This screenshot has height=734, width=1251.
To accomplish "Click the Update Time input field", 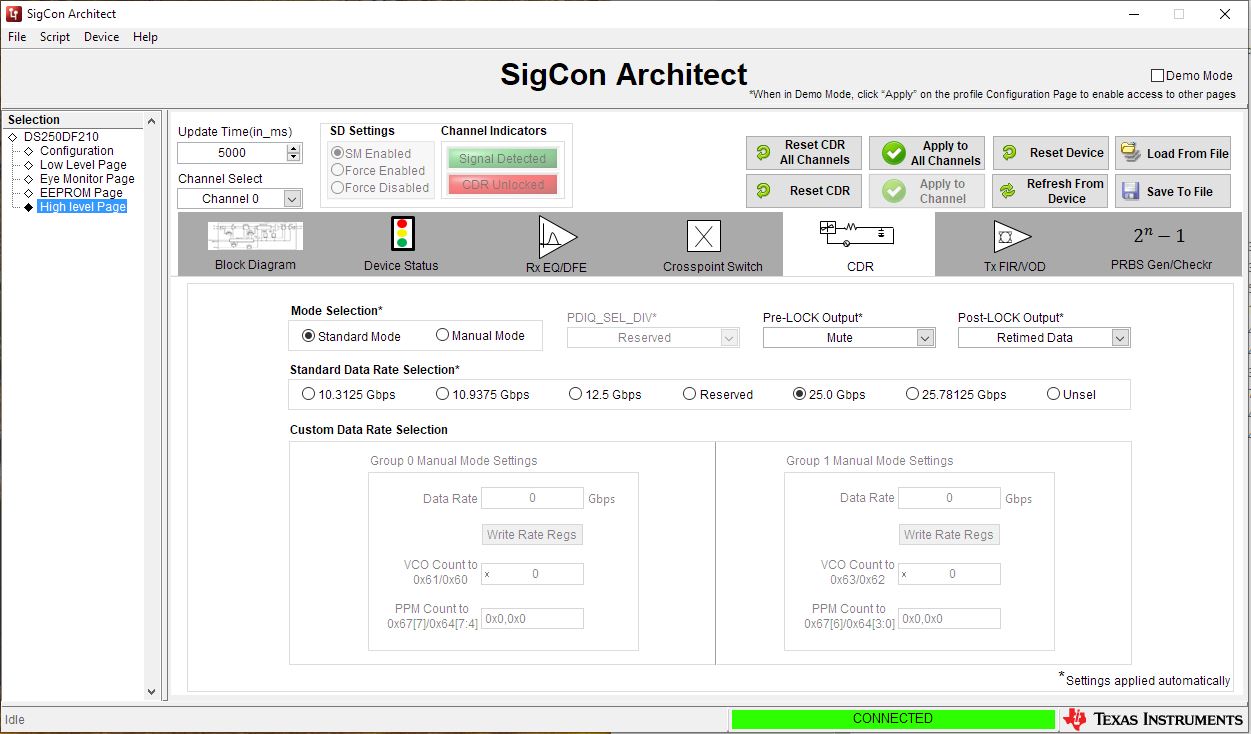I will coord(232,153).
